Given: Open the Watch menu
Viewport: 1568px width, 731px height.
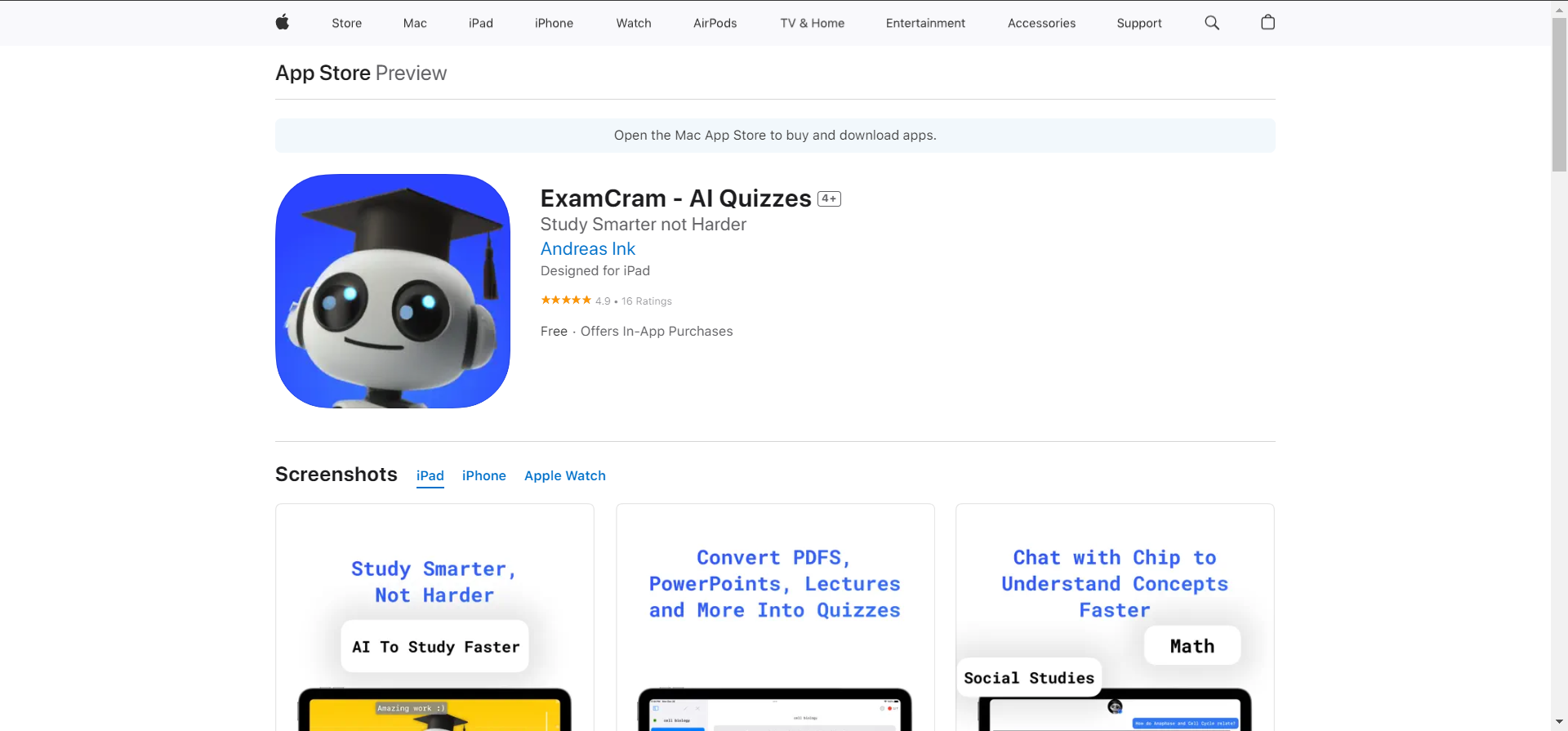Looking at the screenshot, I should coord(634,23).
